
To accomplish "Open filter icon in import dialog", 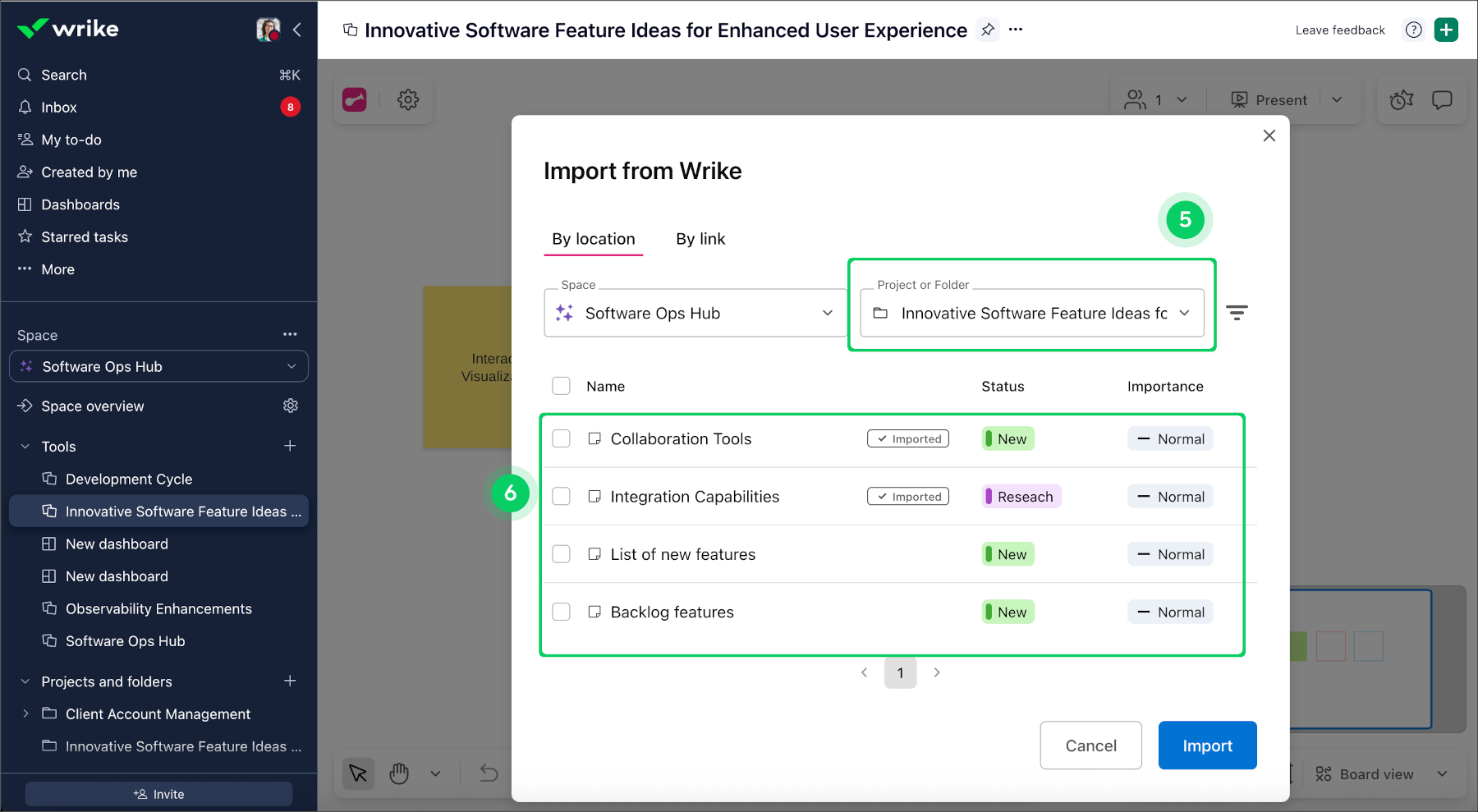I will [x=1237, y=313].
